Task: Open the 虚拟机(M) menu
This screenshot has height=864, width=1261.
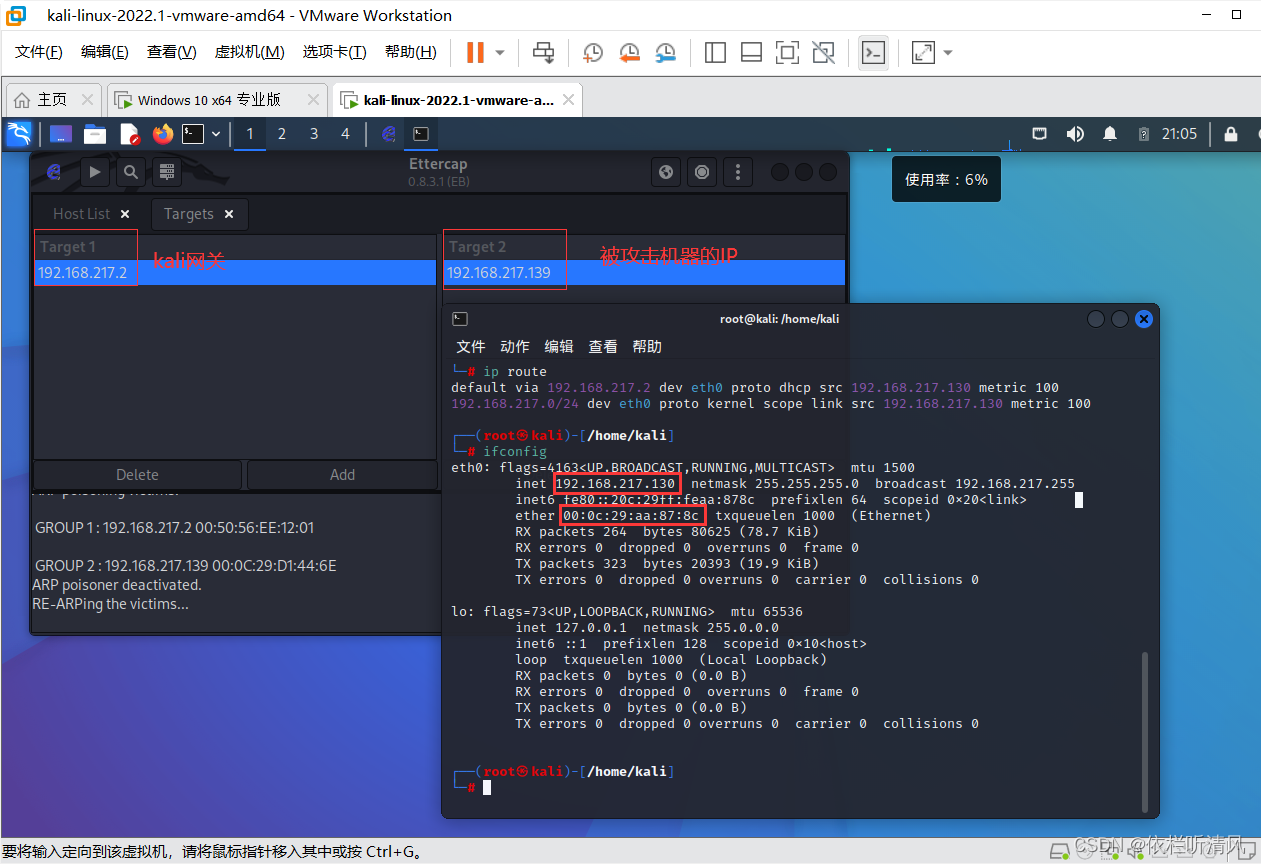Action: click(249, 51)
